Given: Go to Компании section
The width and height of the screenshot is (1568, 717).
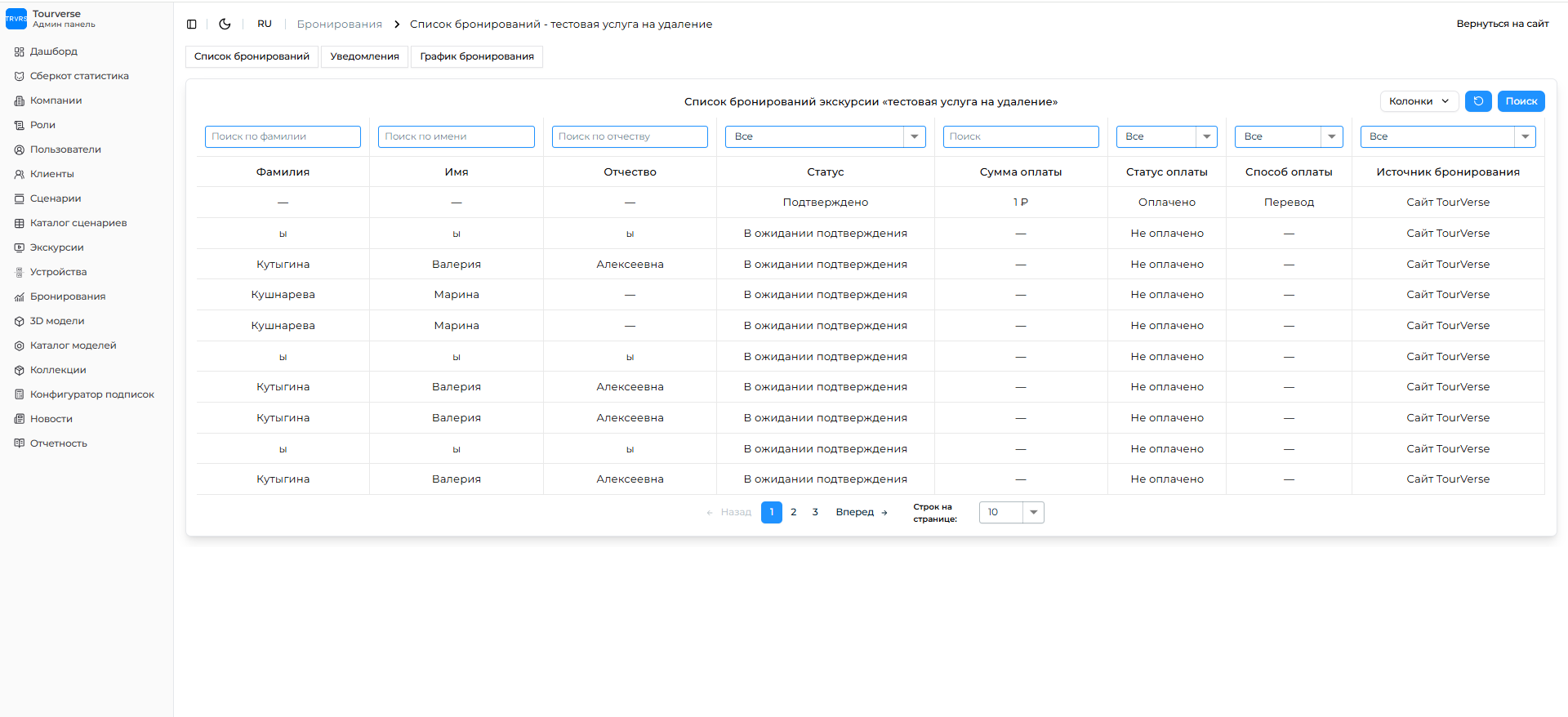Looking at the screenshot, I should pos(56,100).
